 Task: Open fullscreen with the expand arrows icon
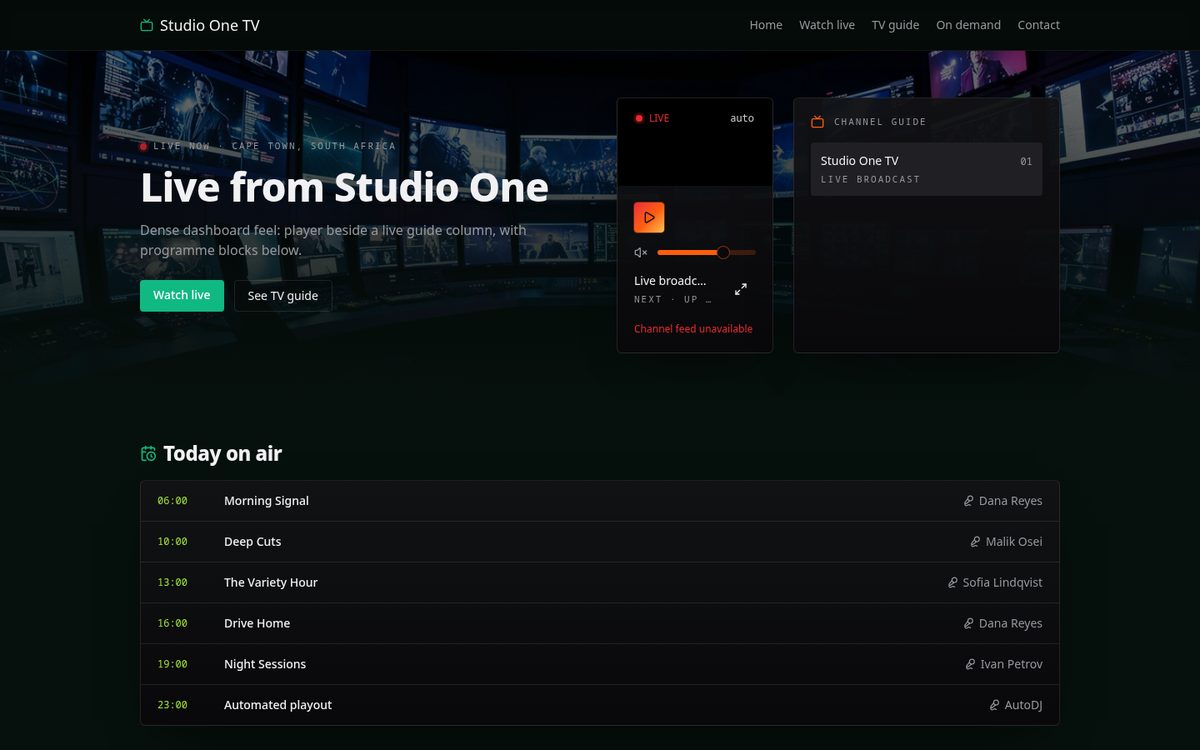741,289
